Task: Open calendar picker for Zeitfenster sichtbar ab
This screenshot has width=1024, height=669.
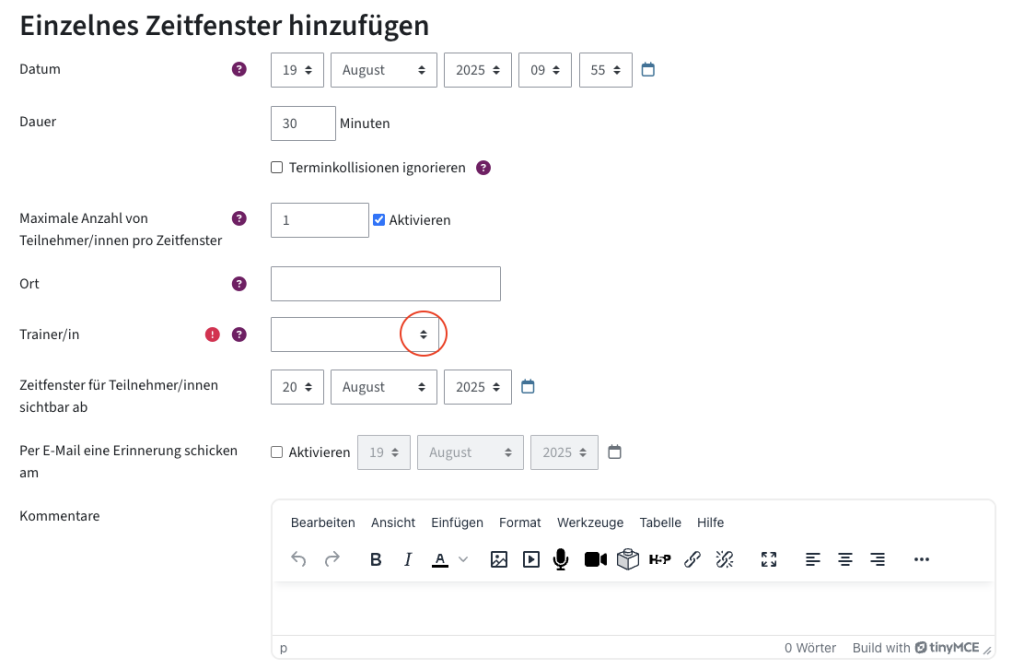Action: (528, 387)
